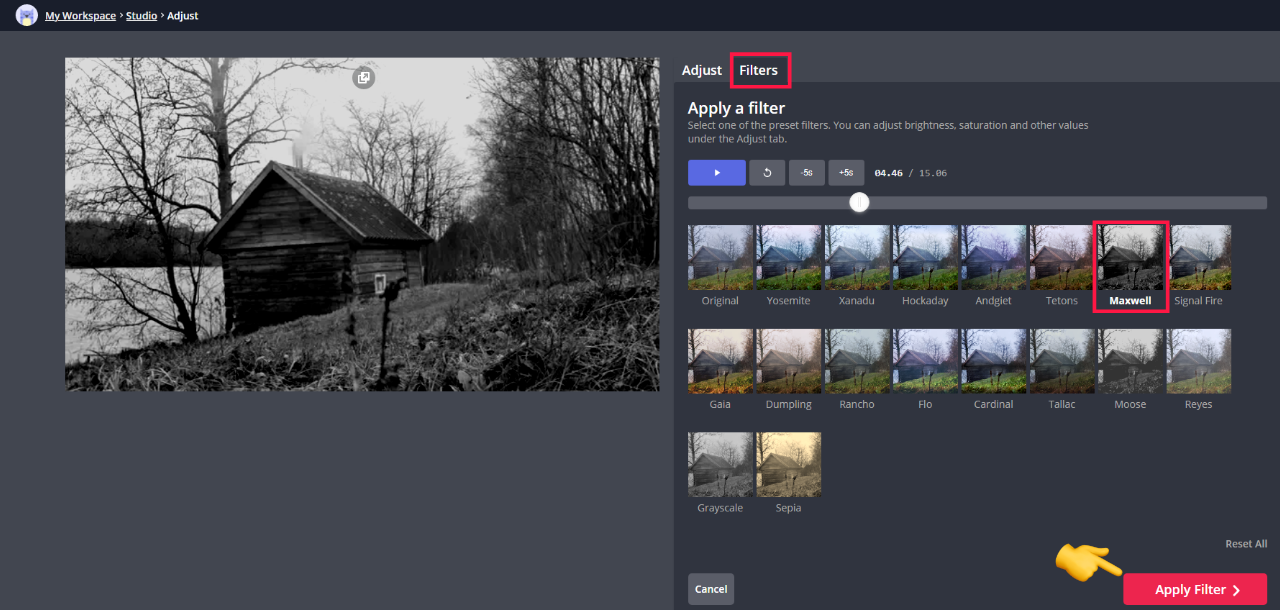Select the Sepia filter preset

coord(788,464)
